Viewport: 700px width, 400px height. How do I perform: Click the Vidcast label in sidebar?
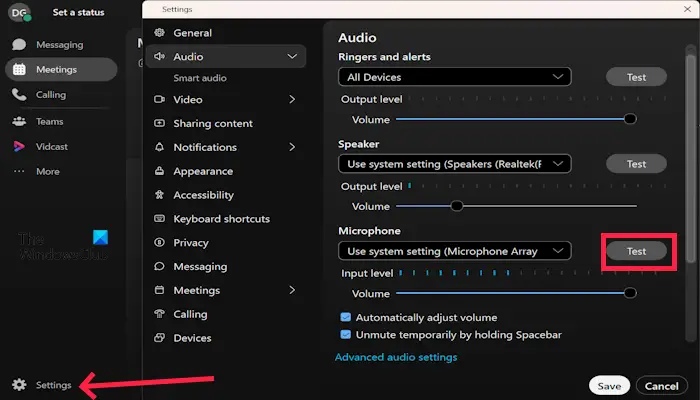52,146
